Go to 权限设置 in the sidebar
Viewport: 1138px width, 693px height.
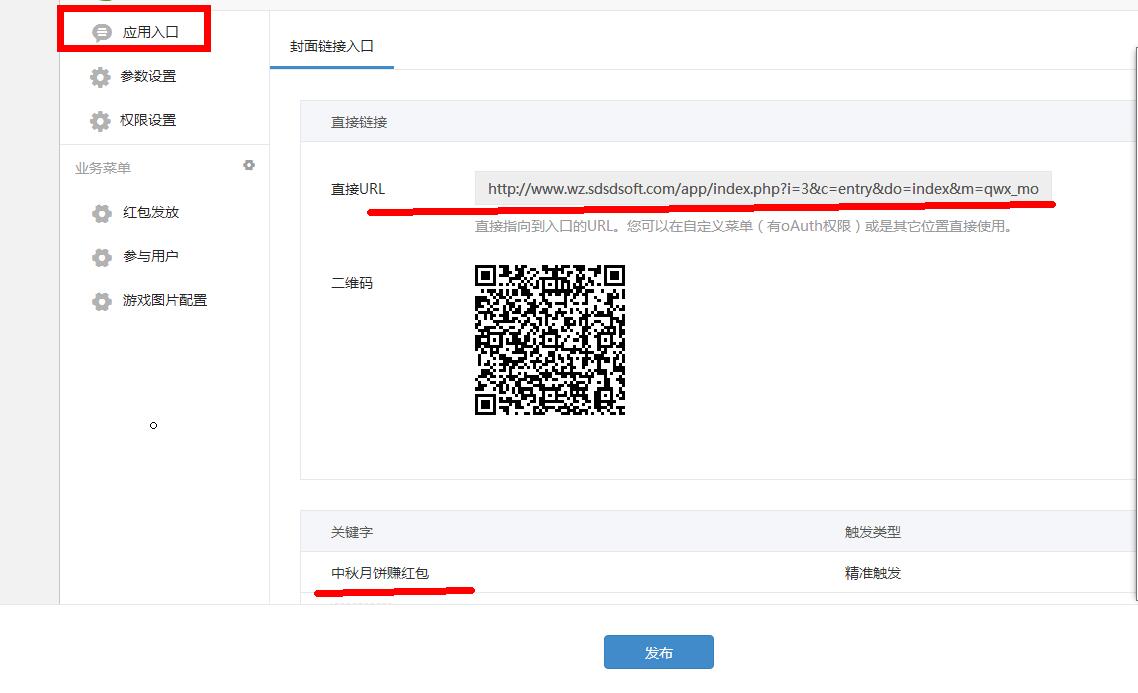[x=148, y=120]
